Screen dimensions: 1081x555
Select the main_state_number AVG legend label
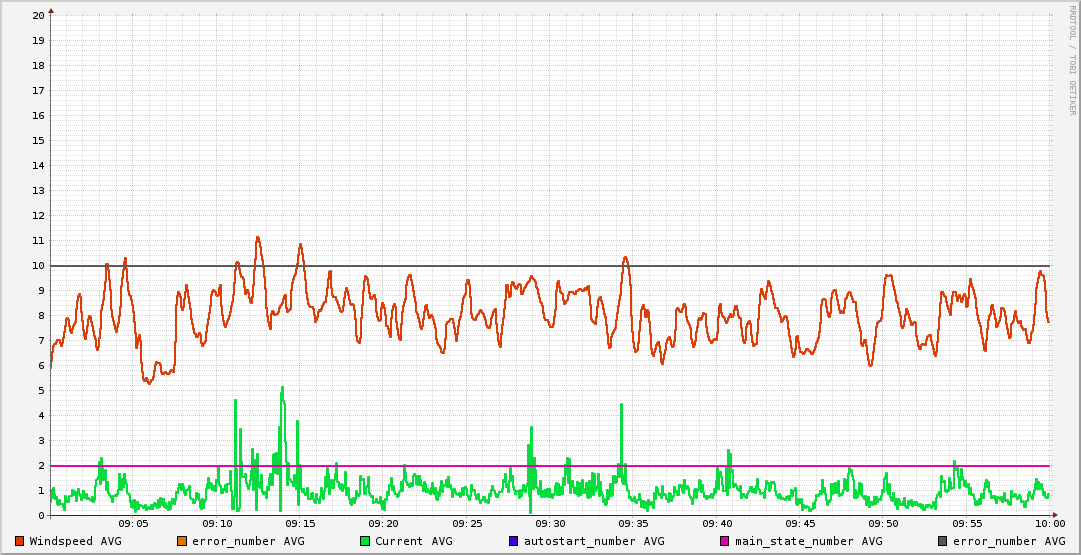click(808, 541)
